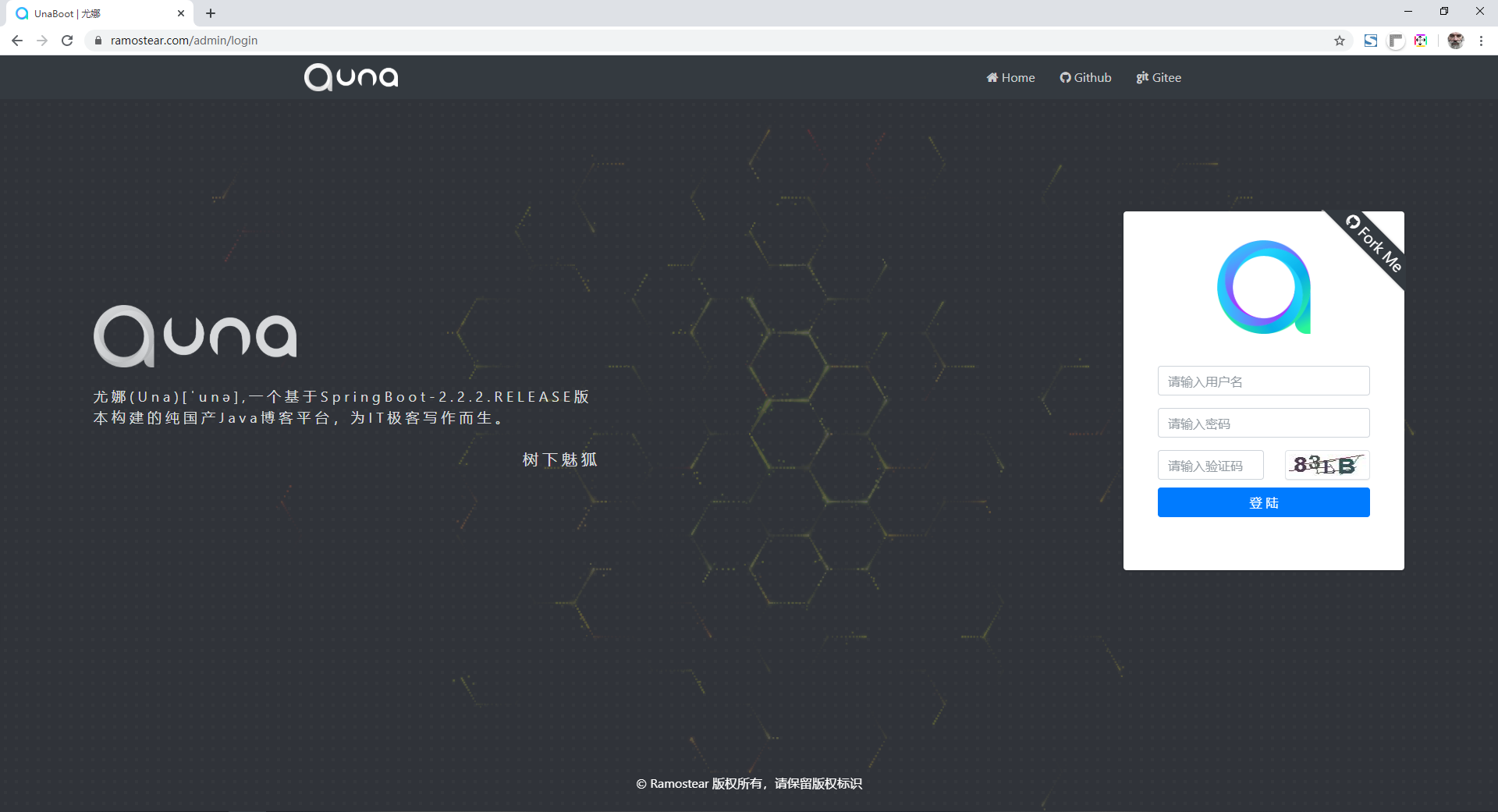Open a new browser tab
Screen dimensions: 1498x812
click(211, 13)
